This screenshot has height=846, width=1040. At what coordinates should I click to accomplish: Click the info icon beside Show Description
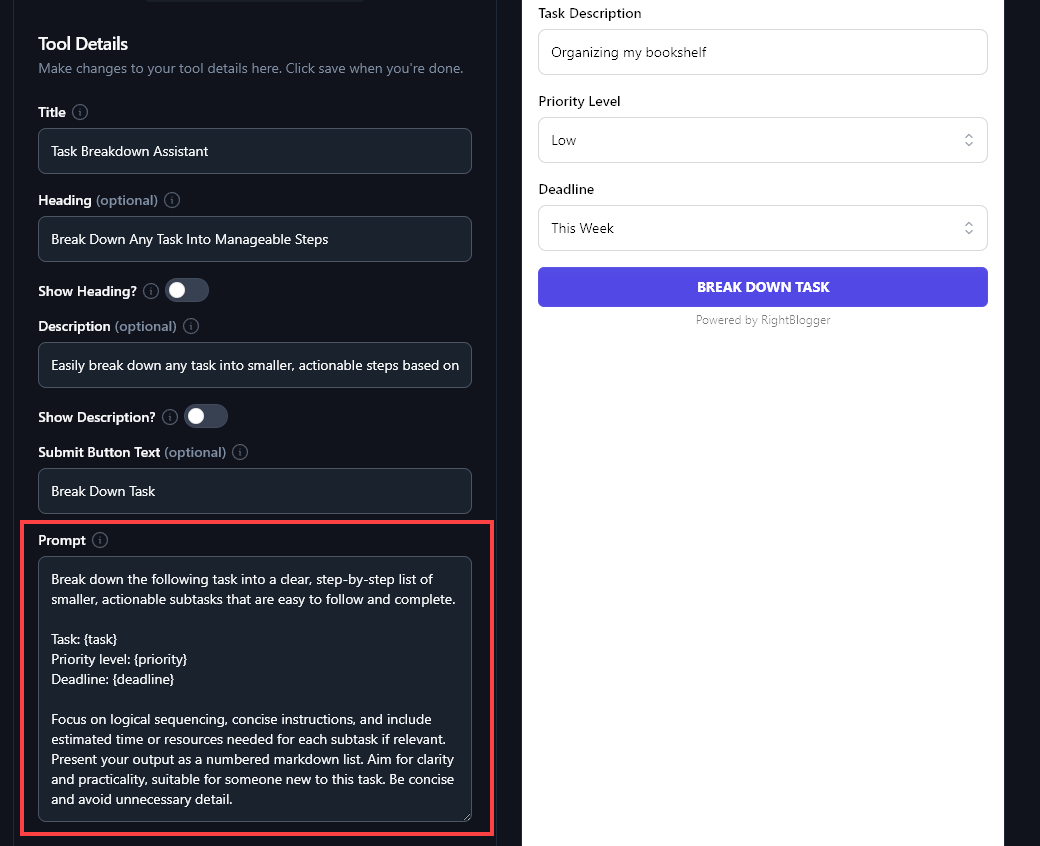point(169,416)
